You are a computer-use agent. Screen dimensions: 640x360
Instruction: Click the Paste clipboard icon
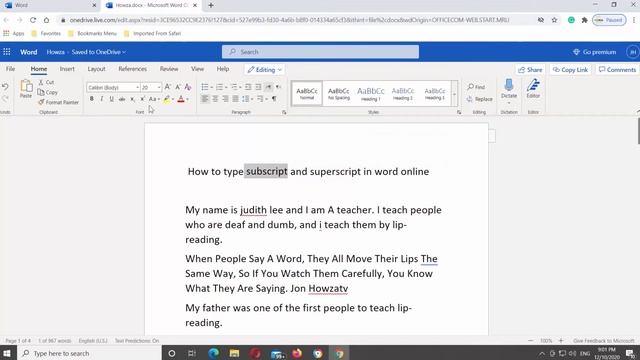pyautogui.click(x=26, y=89)
